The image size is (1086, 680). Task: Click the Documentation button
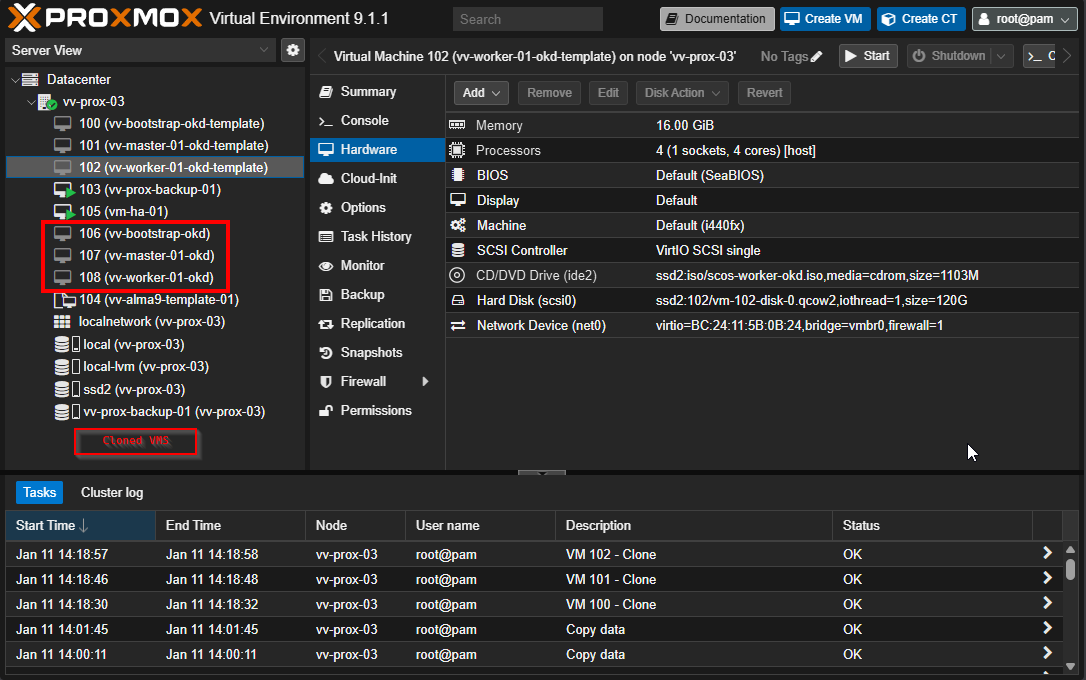click(x=716, y=19)
